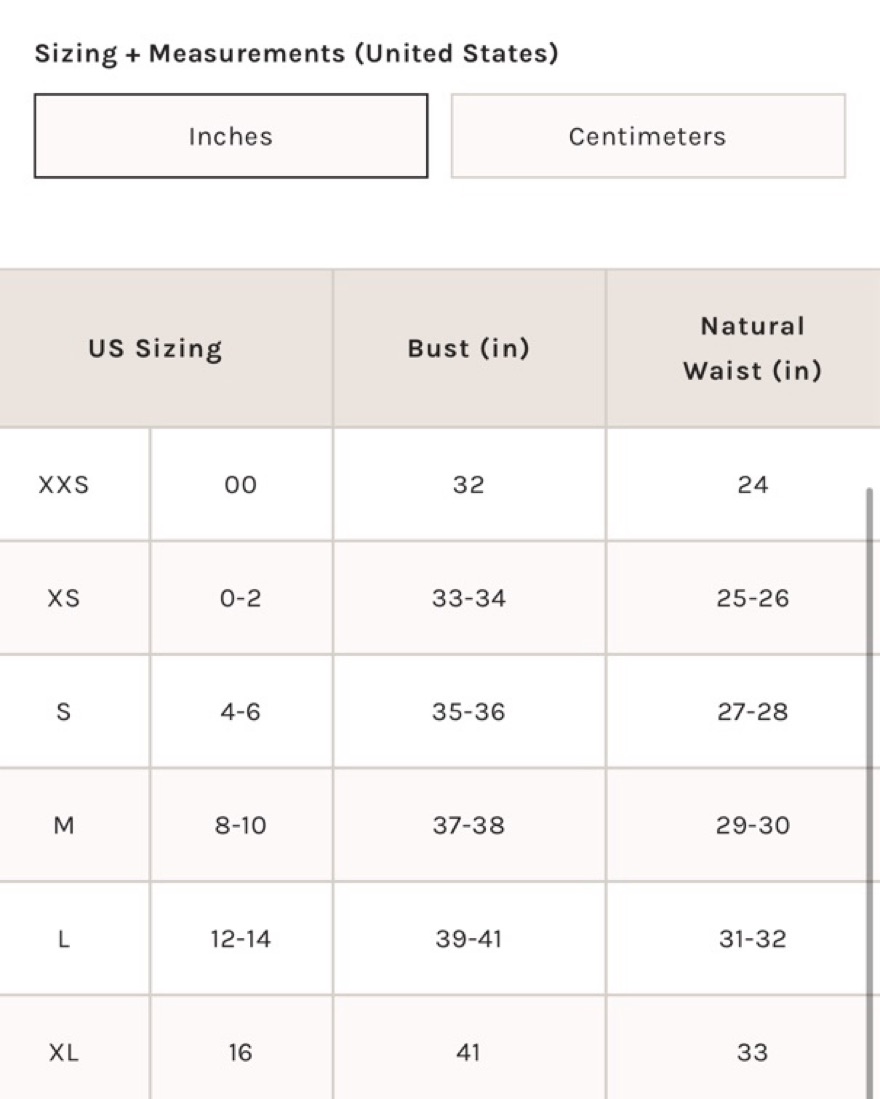Click the 25-26 waist measurement cell
The image size is (880, 1099).
click(x=752, y=598)
